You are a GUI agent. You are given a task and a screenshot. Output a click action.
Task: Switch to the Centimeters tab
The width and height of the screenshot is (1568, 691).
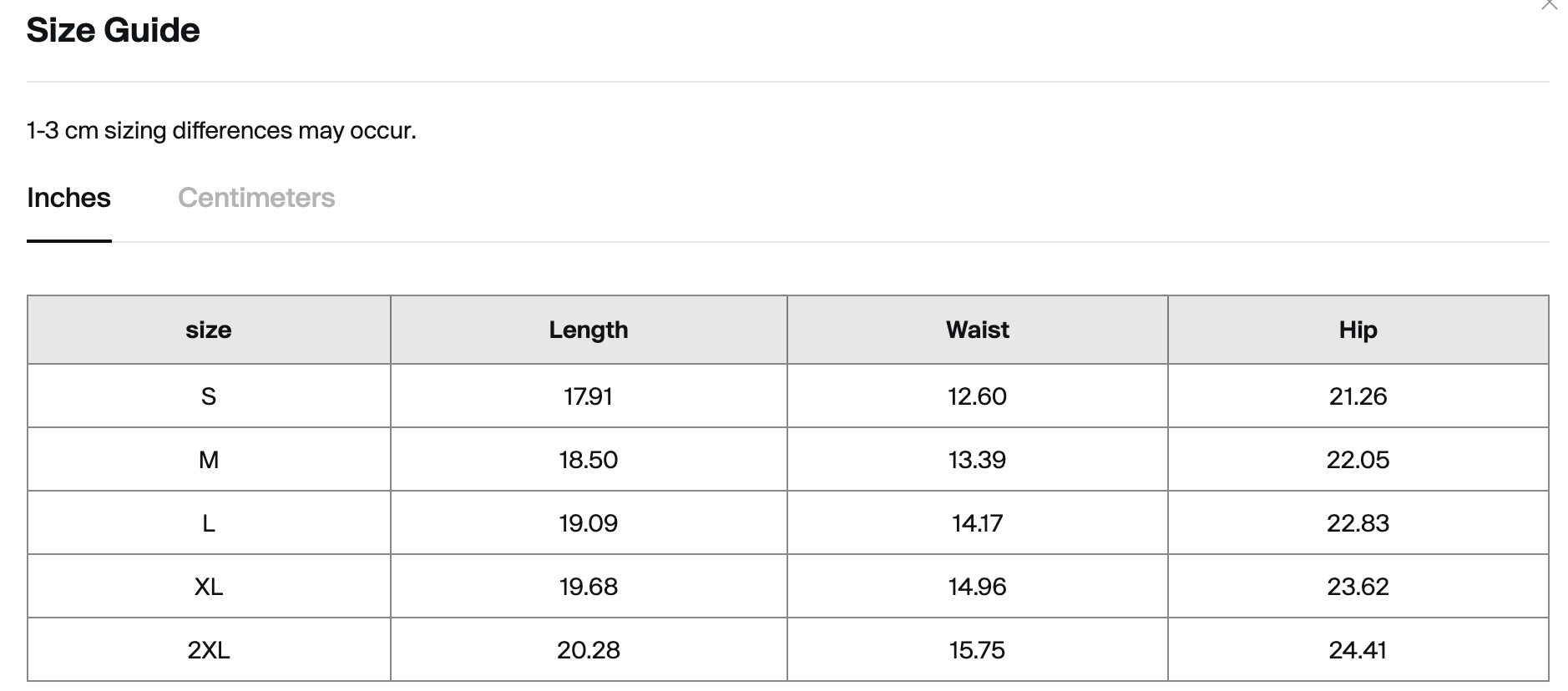click(x=256, y=198)
